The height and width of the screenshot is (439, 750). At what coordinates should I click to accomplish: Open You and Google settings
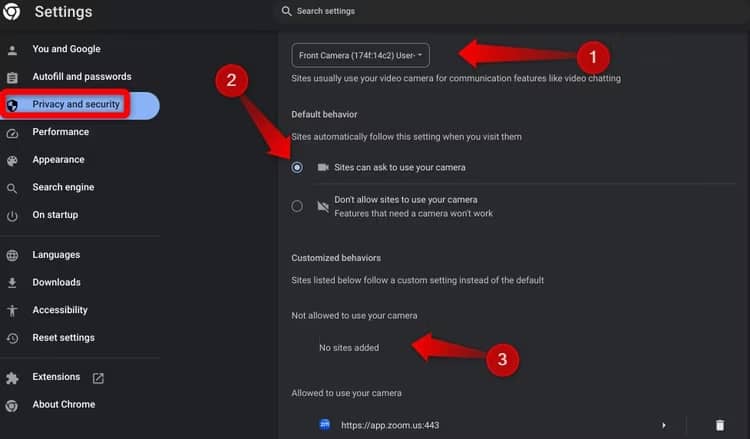click(x=66, y=49)
